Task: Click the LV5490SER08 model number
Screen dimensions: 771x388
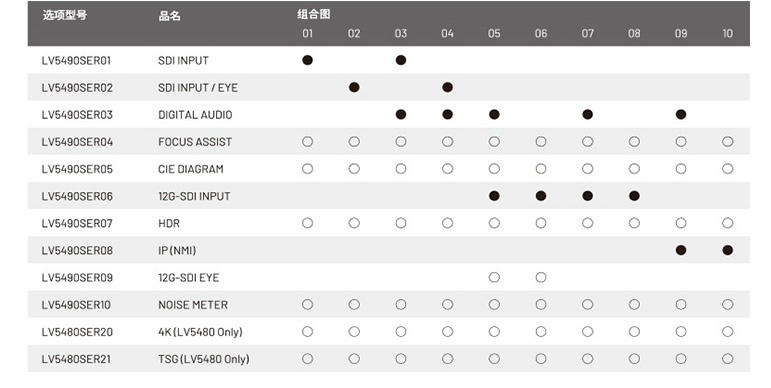Action: click(x=77, y=250)
